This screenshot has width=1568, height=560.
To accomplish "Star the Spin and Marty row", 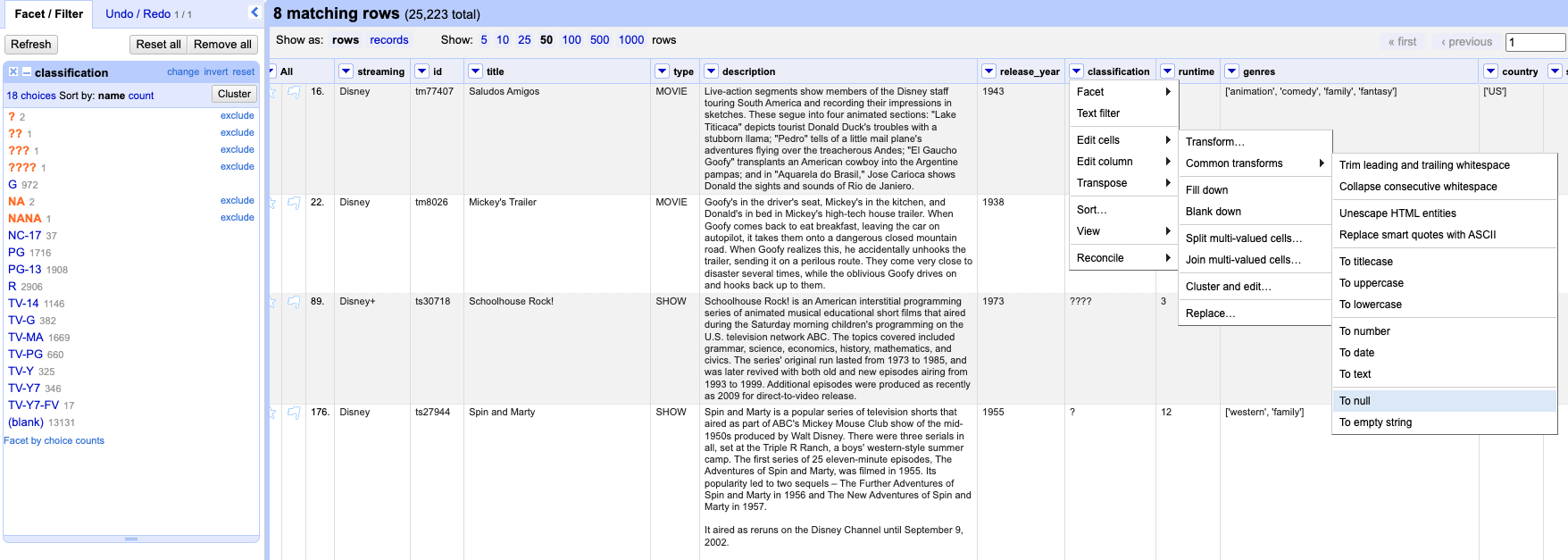I will click(272, 413).
